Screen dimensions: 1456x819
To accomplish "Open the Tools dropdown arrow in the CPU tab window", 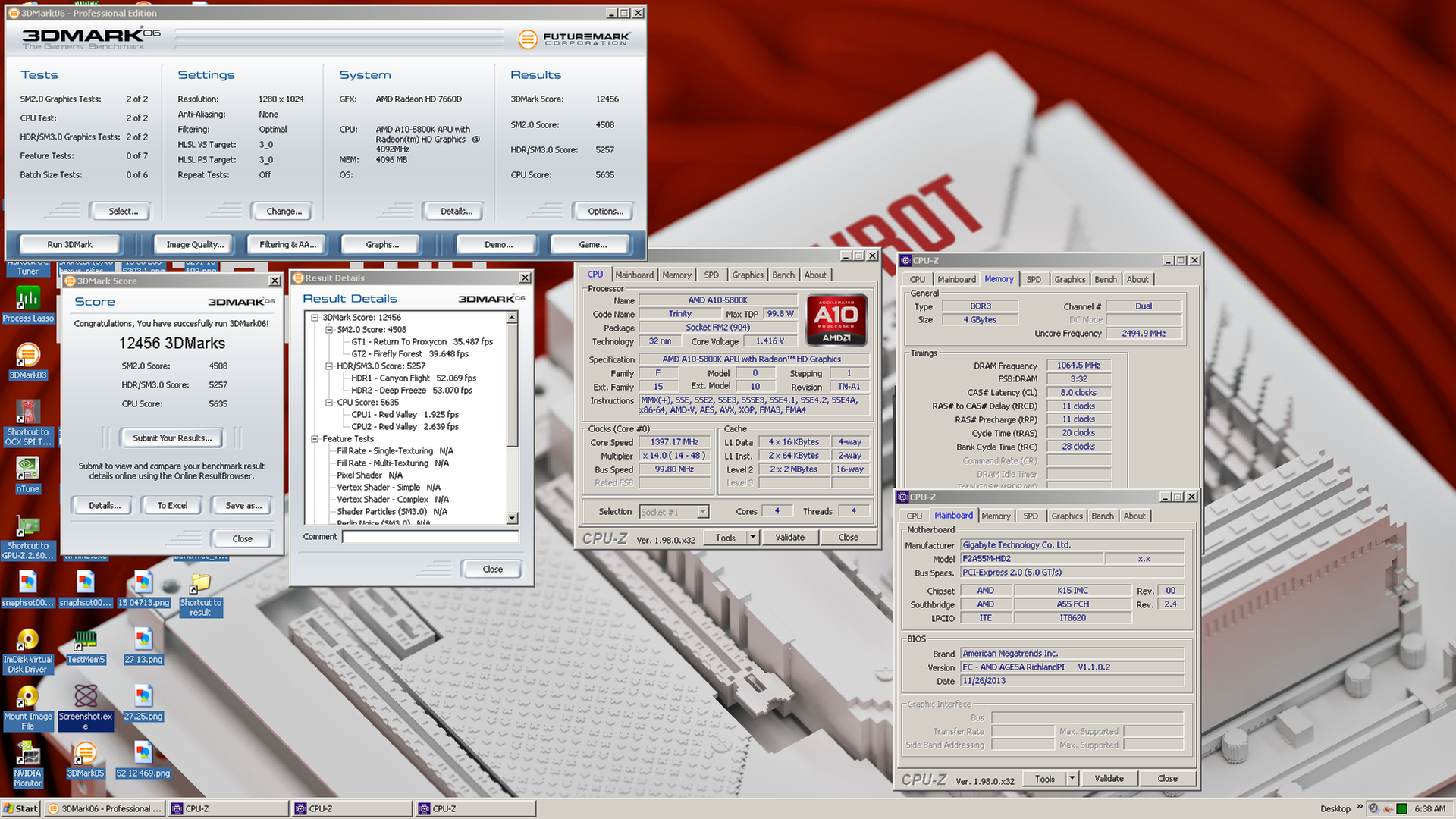I will point(753,538).
